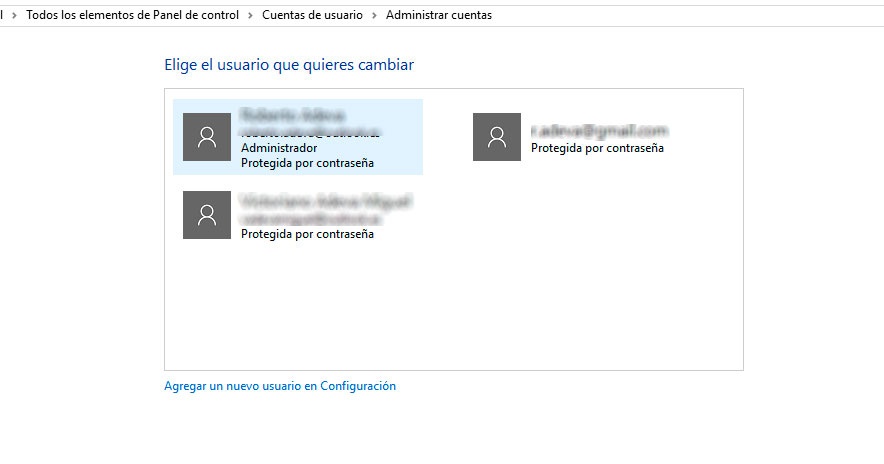
Task: Open 'Agregar un nuevo usuario en Configuración' link
Action: 280,386
